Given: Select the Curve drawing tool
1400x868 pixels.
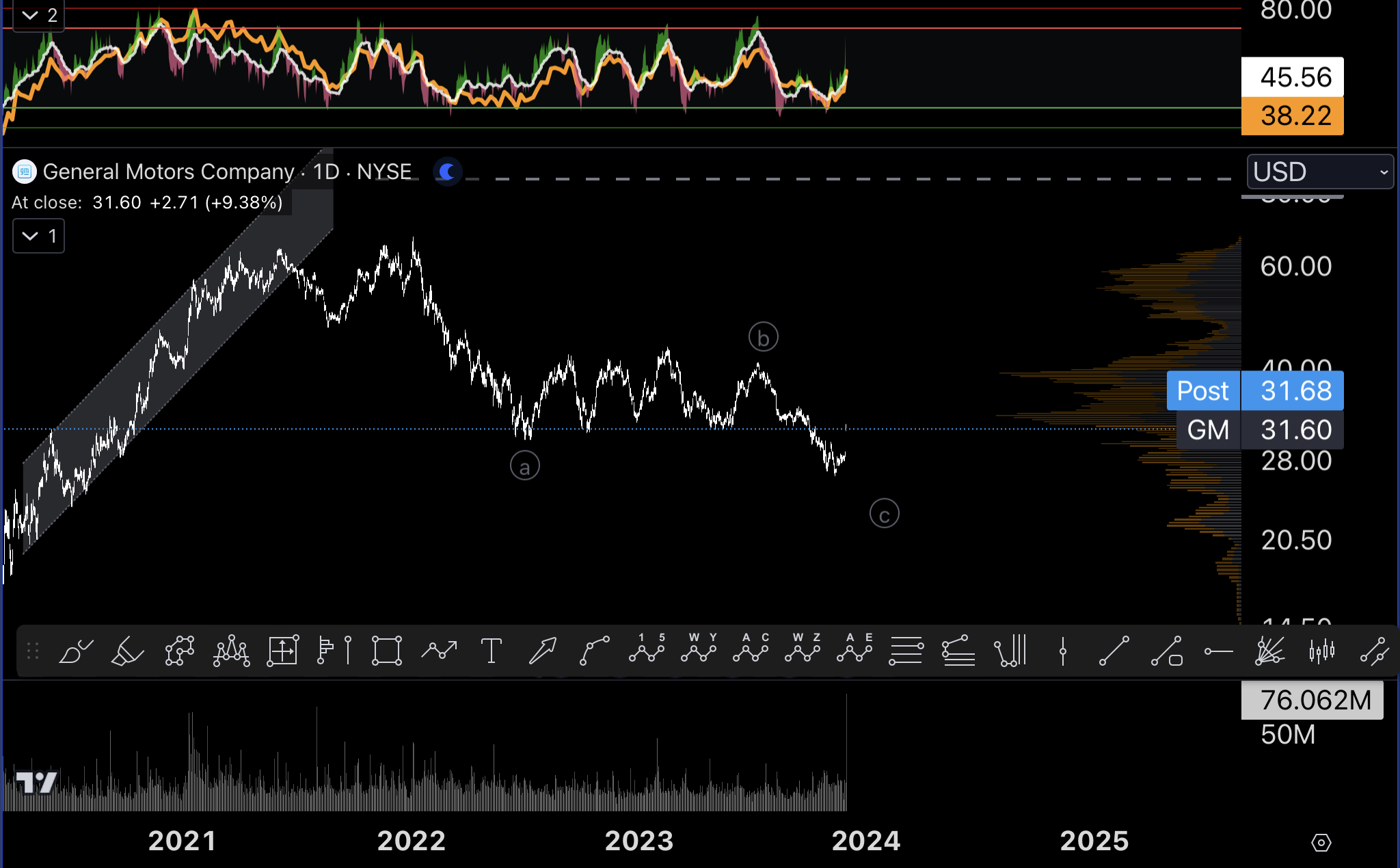Looking at the screenshot, I should 594,651.
